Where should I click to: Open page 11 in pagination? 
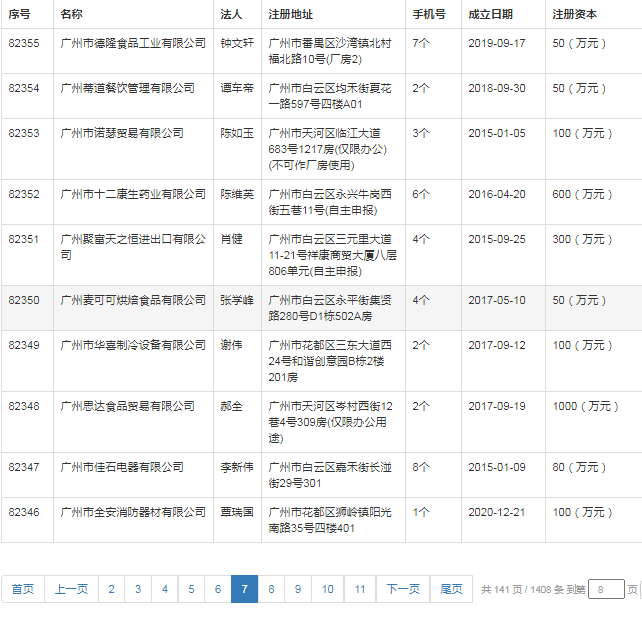coord(360,589)
